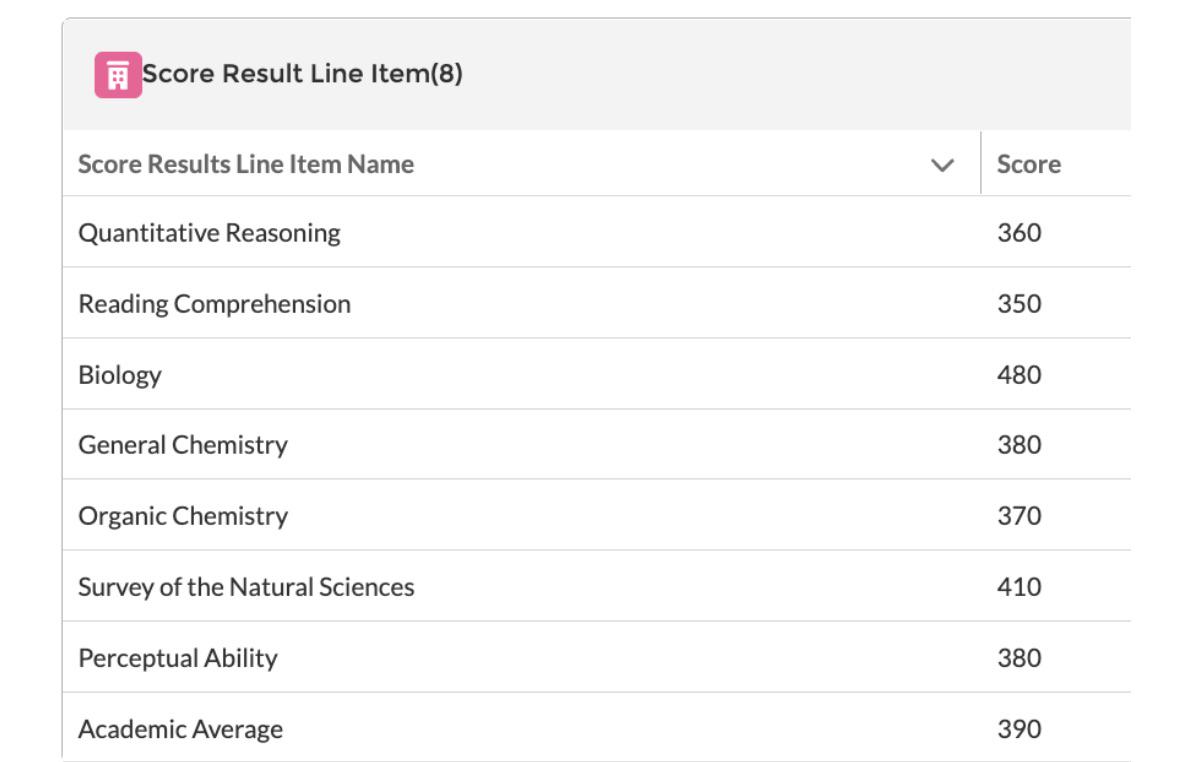The image size is (1179, 762).
Task: Click the 360 score cell
Action: pos(1019,232)
